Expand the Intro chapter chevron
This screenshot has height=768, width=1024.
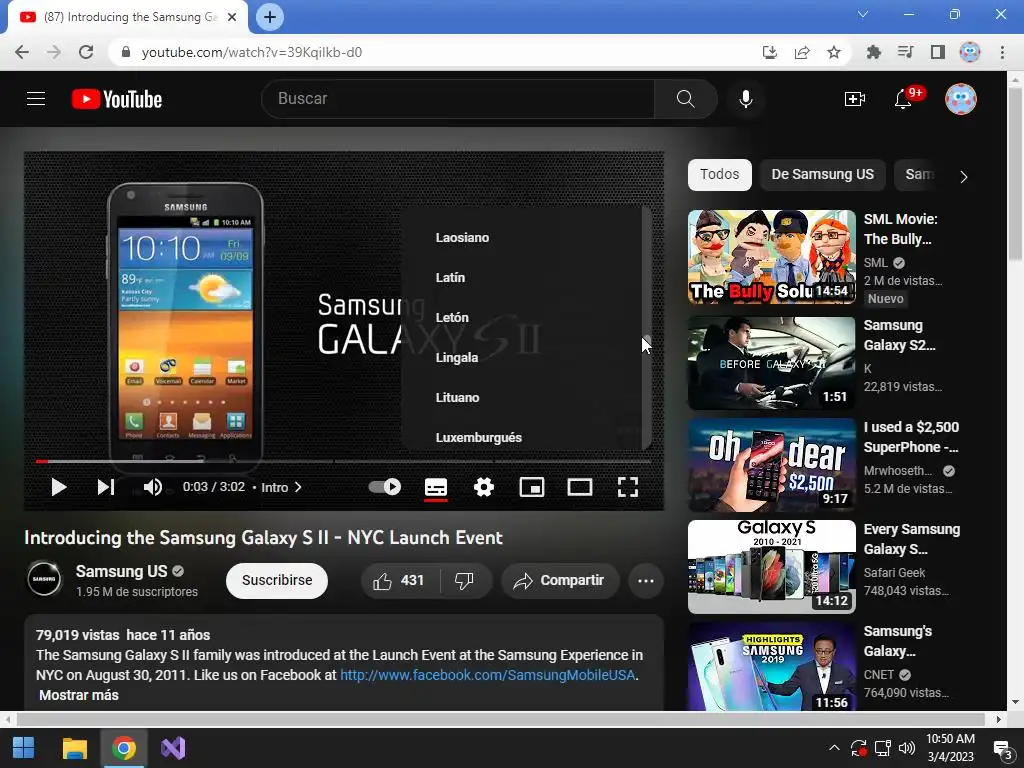point(298,487)
